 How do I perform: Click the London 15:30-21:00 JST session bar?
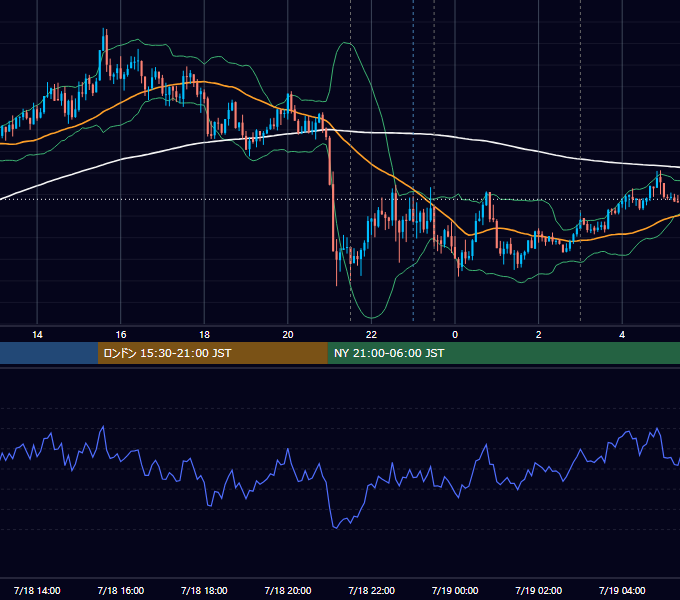[x=212, y=353]
